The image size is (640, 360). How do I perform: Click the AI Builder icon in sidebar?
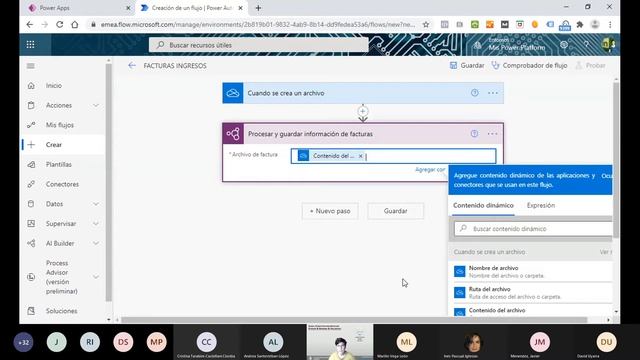31,243
